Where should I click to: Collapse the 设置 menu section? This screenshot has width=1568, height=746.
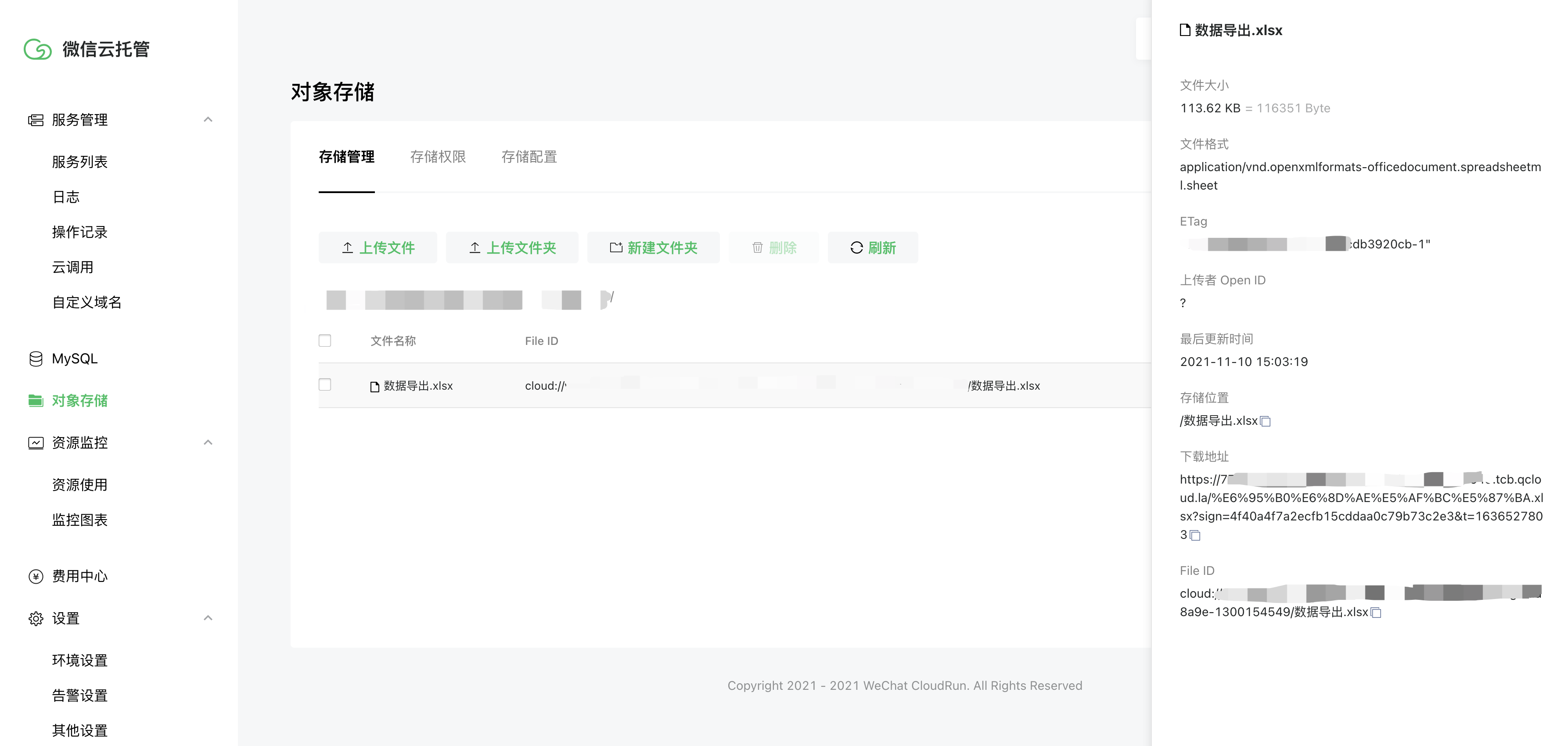208,618
